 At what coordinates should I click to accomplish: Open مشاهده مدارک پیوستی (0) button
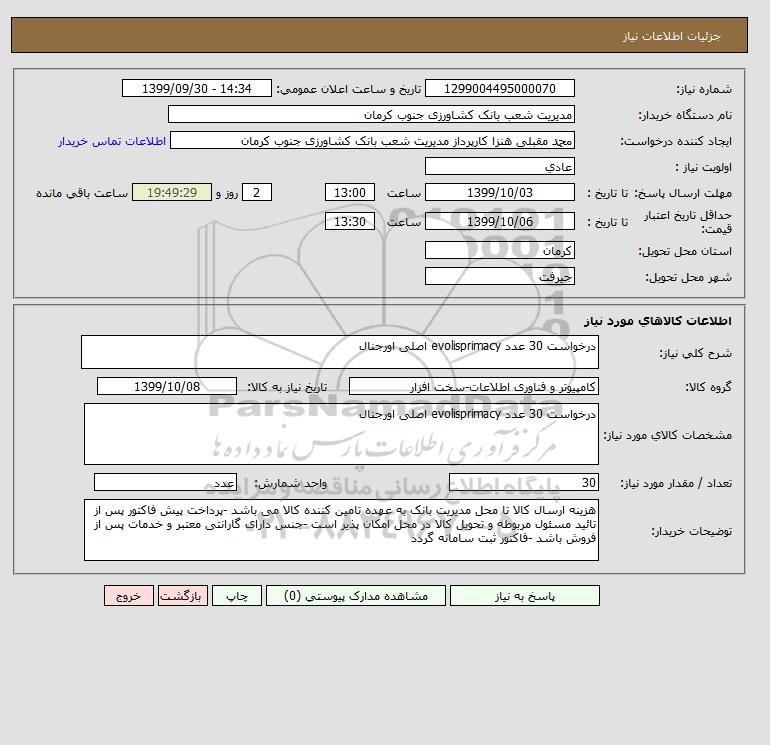[356, 596]
